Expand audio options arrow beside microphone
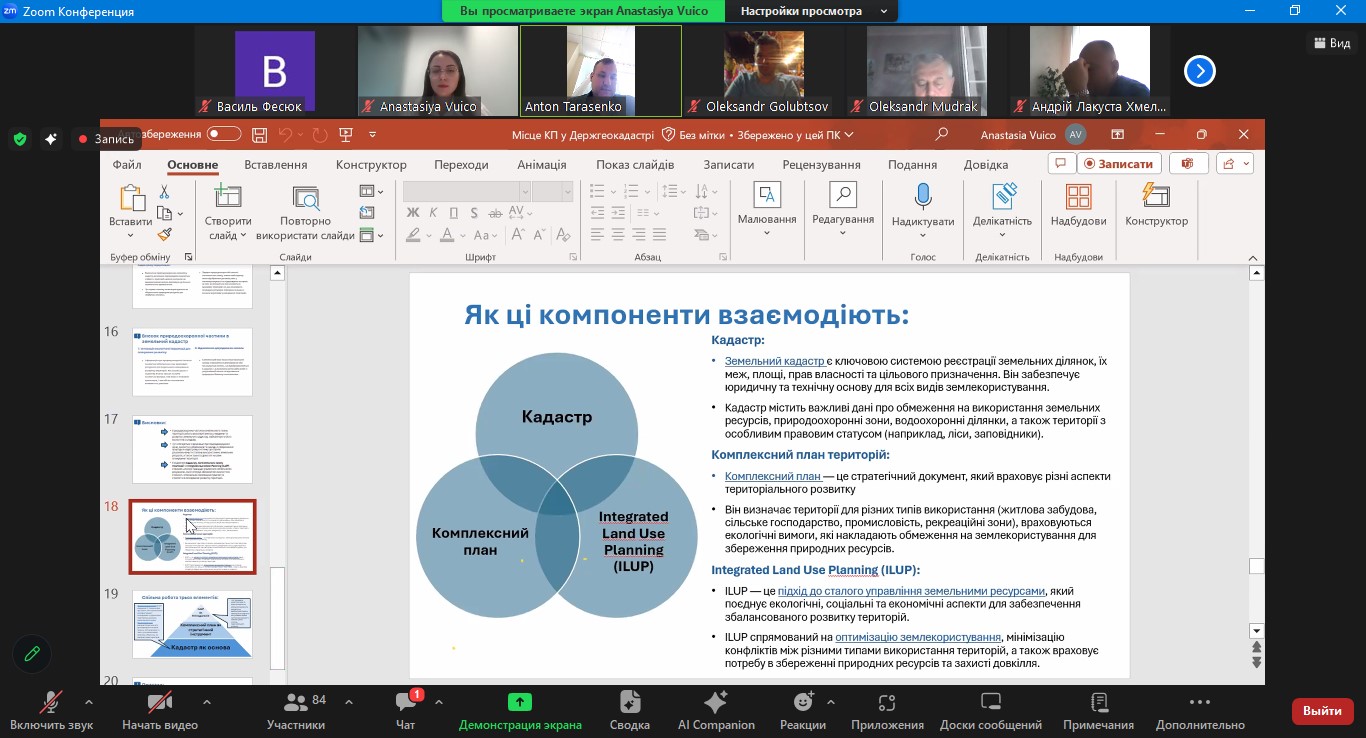Screen dimensions: 1366x738 (89, 702)
